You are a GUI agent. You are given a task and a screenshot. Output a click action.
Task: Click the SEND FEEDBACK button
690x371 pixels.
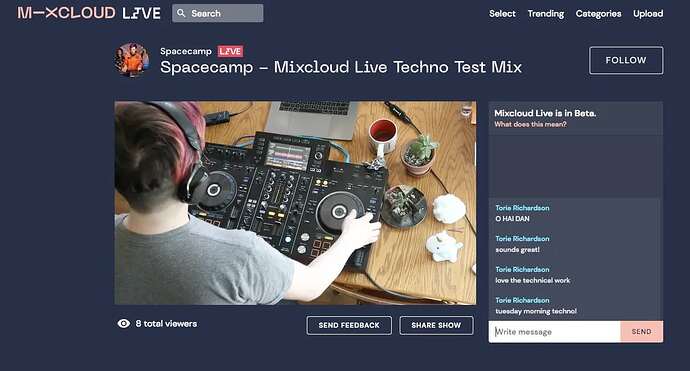coord(349,325)
